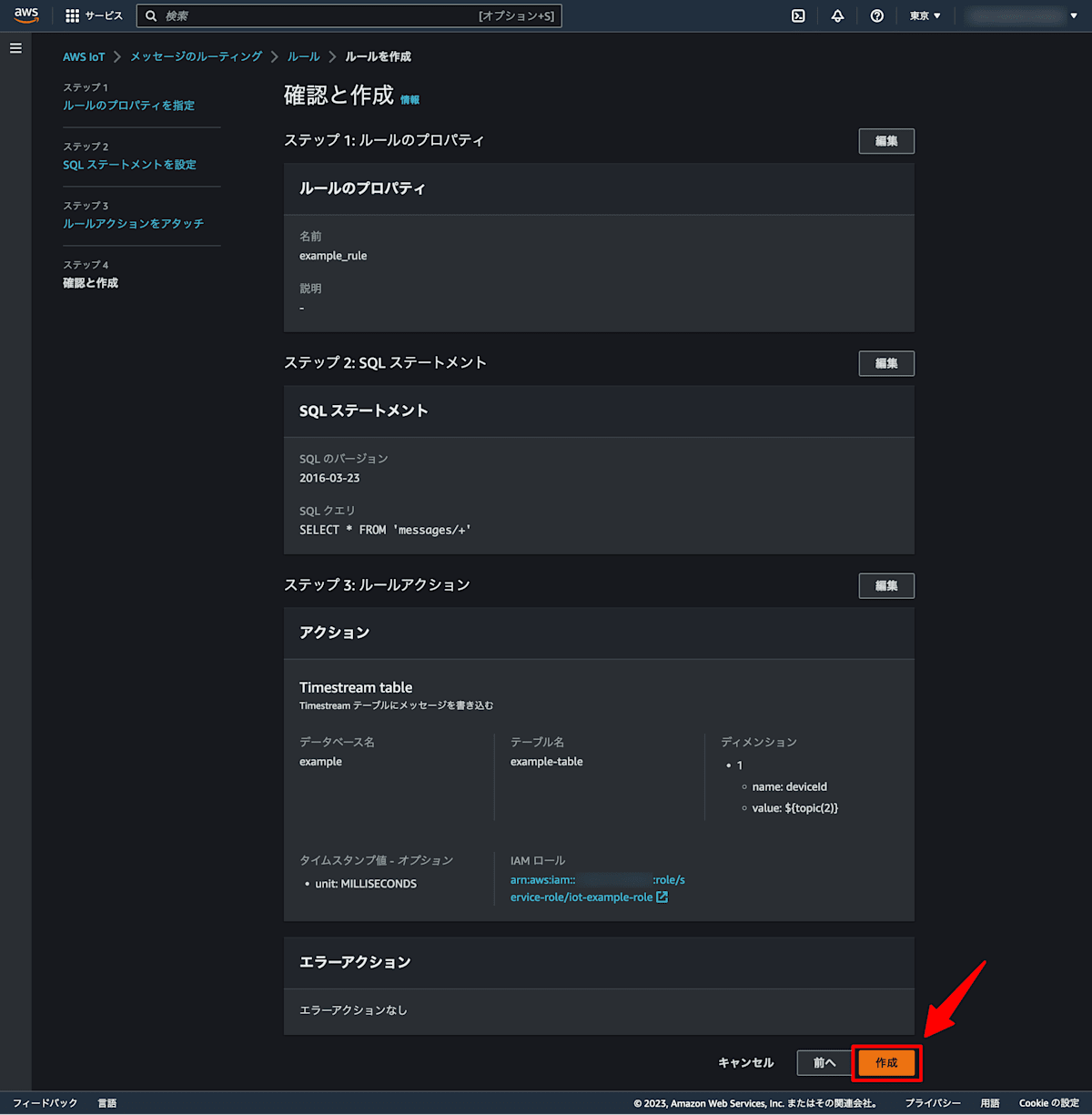Open the 情報 info link
The image size is (1092, 1115).
coord(410,100)
